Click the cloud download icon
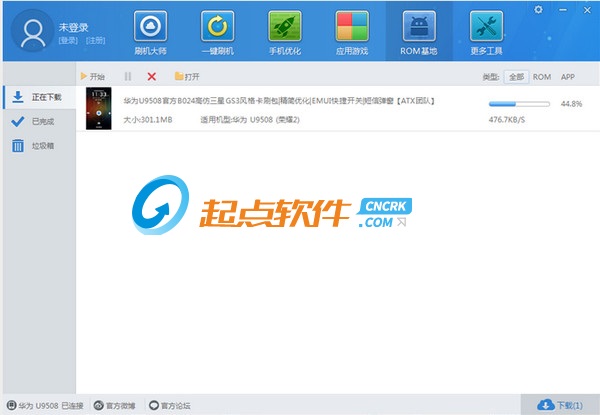 546,405
